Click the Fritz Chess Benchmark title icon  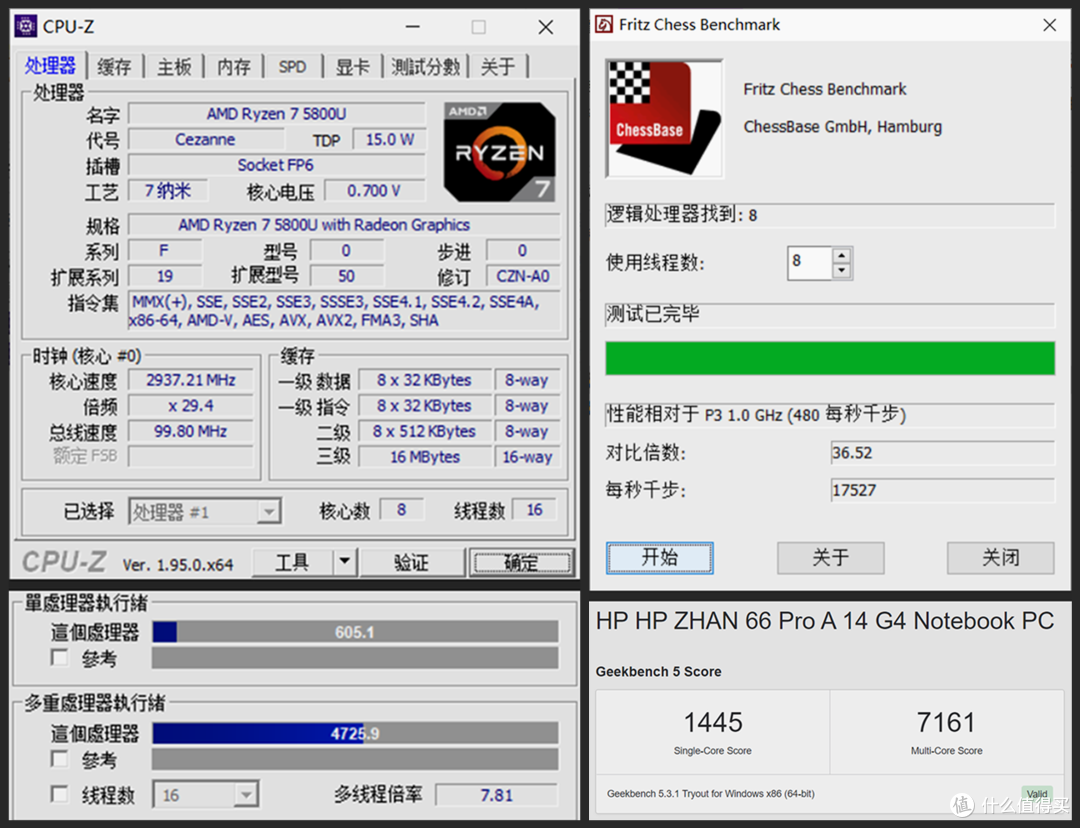coord(604,25)
